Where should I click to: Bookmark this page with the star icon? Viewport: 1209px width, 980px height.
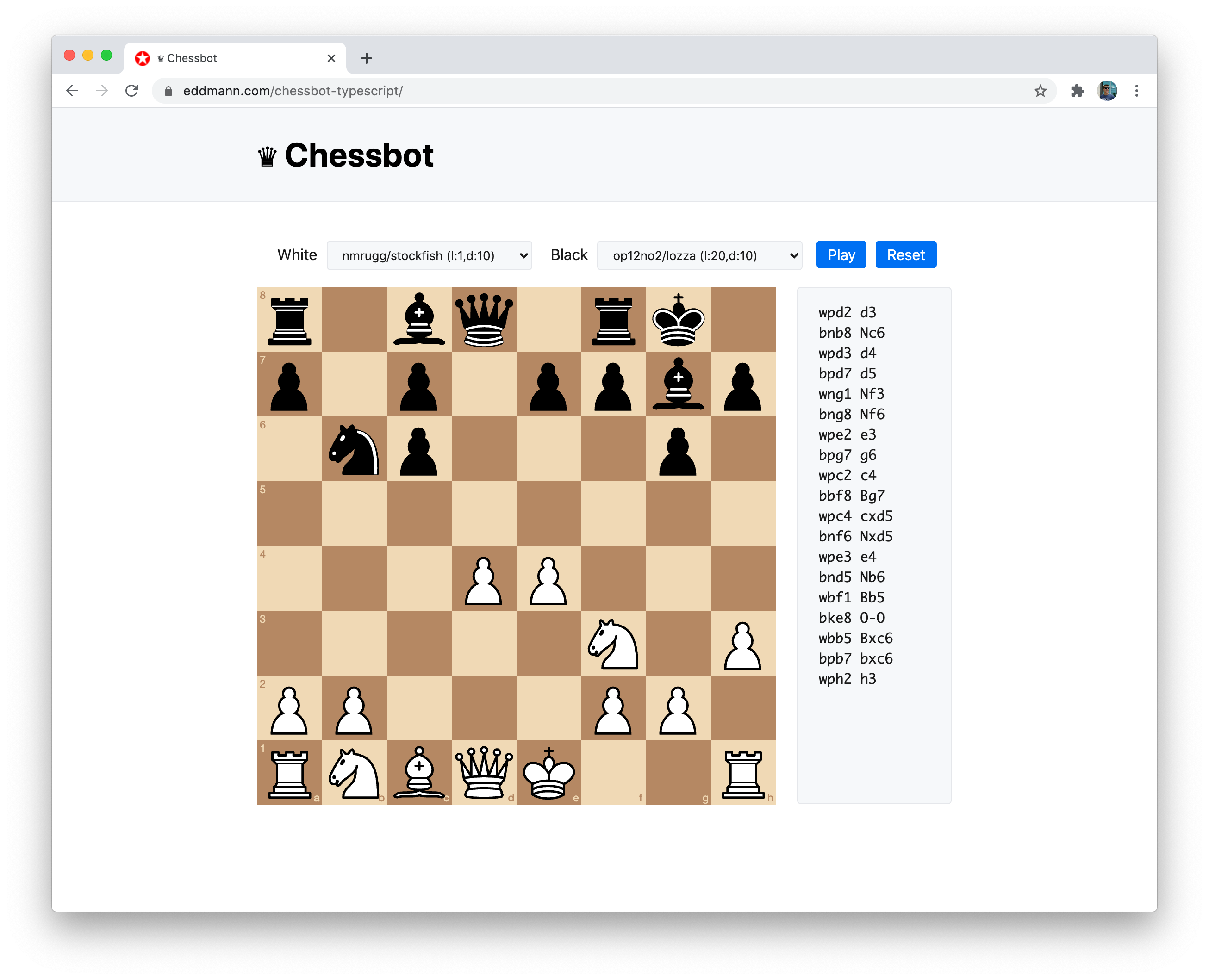(x=1040, y=91)
